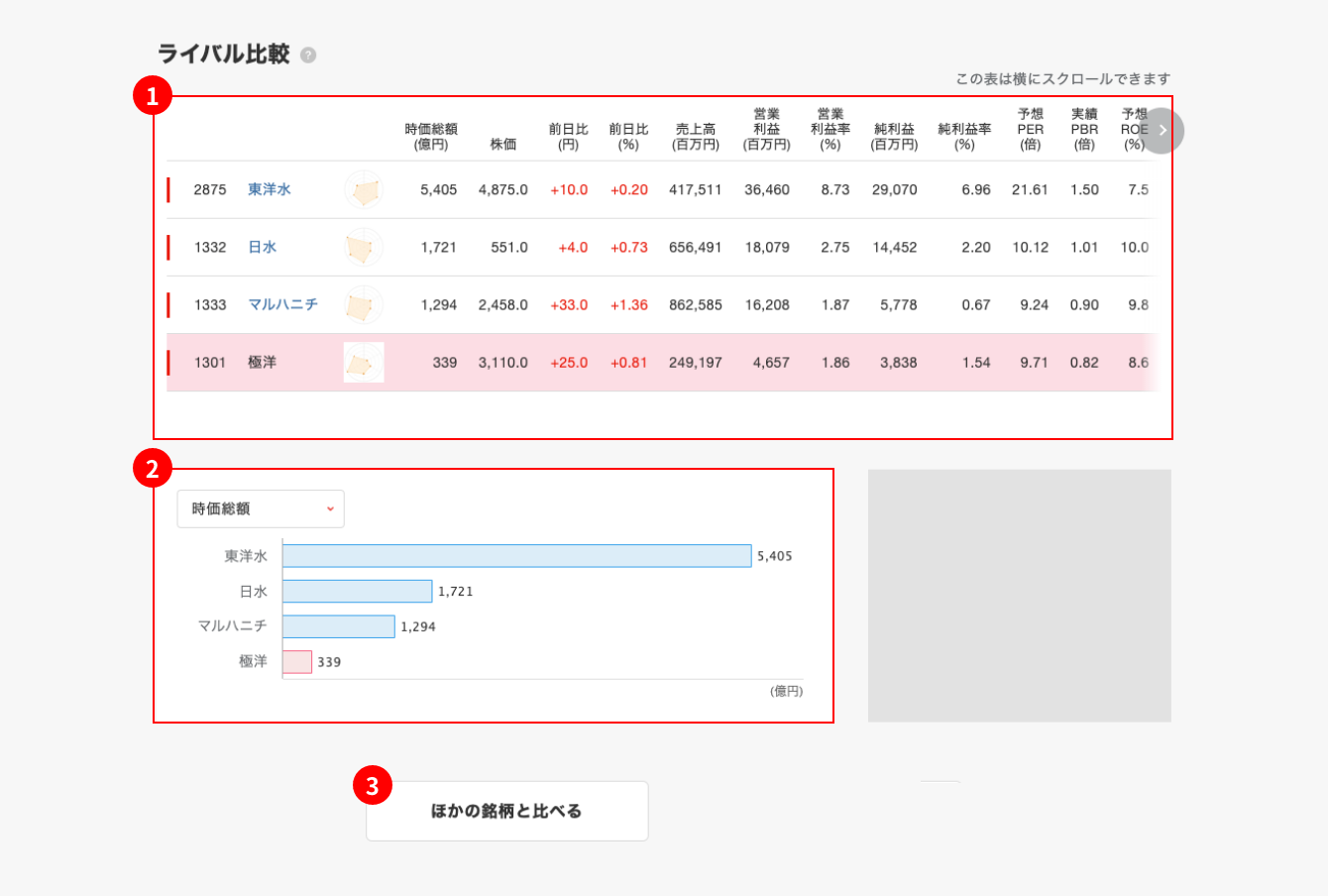Click the scroll hint text この表は横にスクロールできます
Screen dimensions: 1328x896
click(1063, 78)
